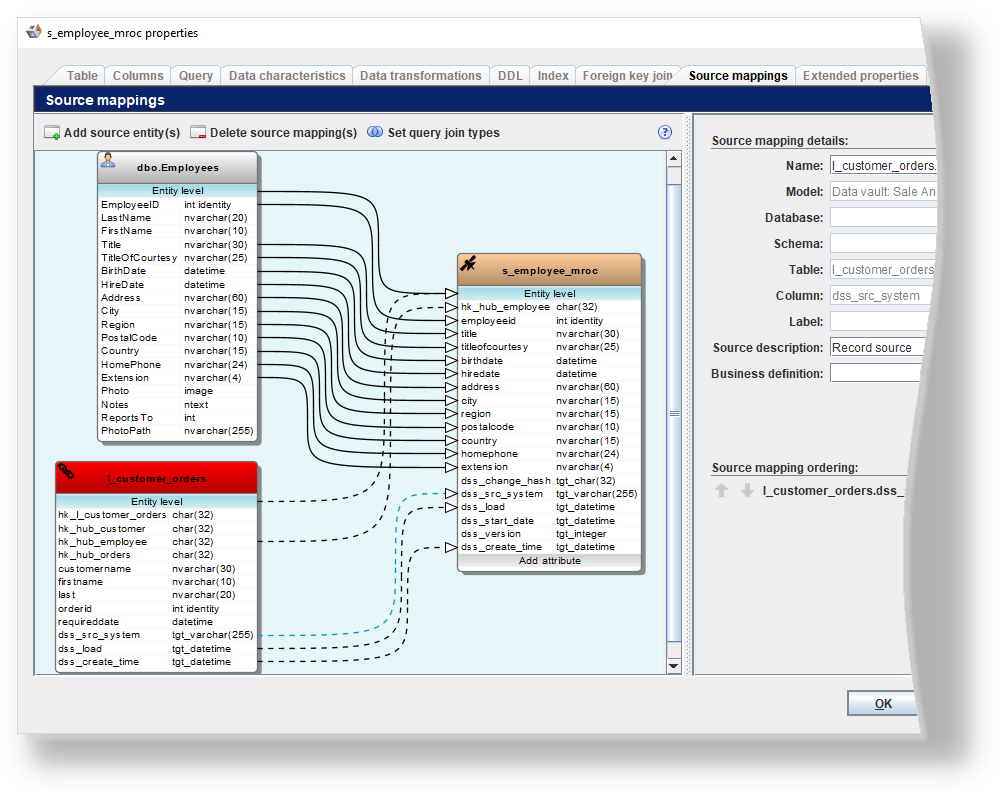The height and width of the screenshot is (797, 1002).
Task: Select the Extended properties tab
Action: (860, 76)
